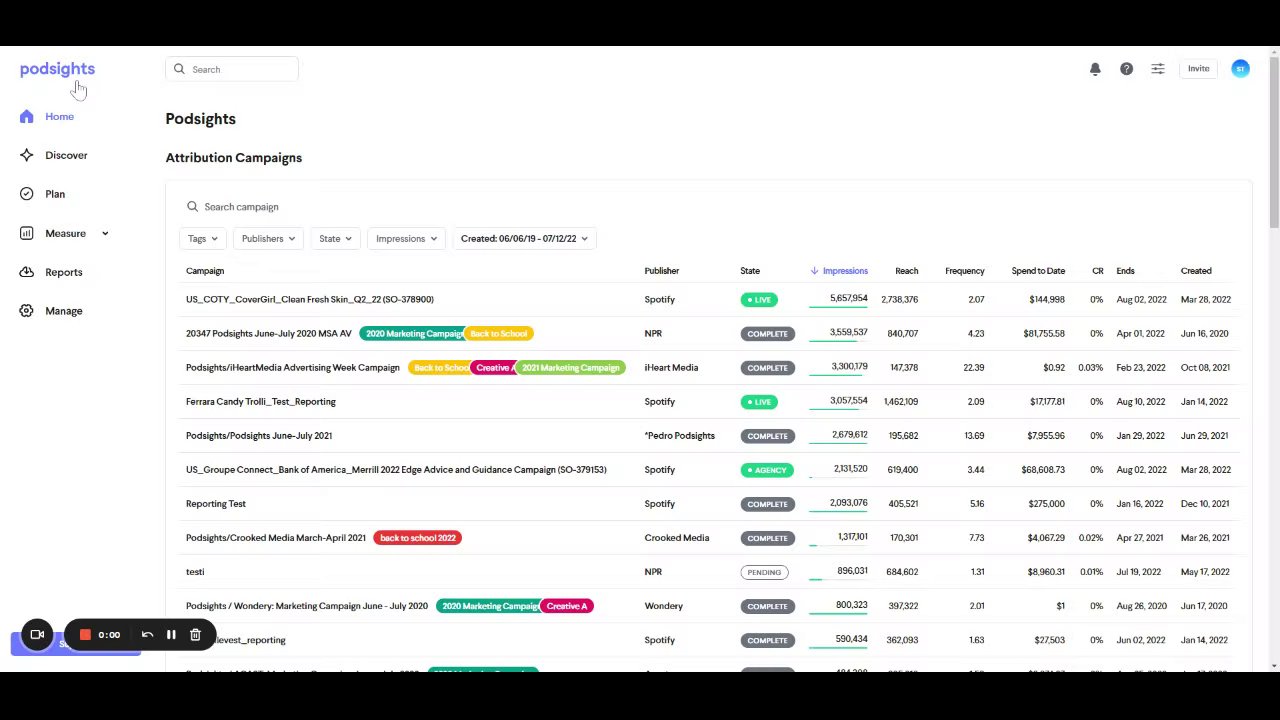Viewport: 1280px width, 720px height.
Task: Sort by Created column header
Action: 1196,271
